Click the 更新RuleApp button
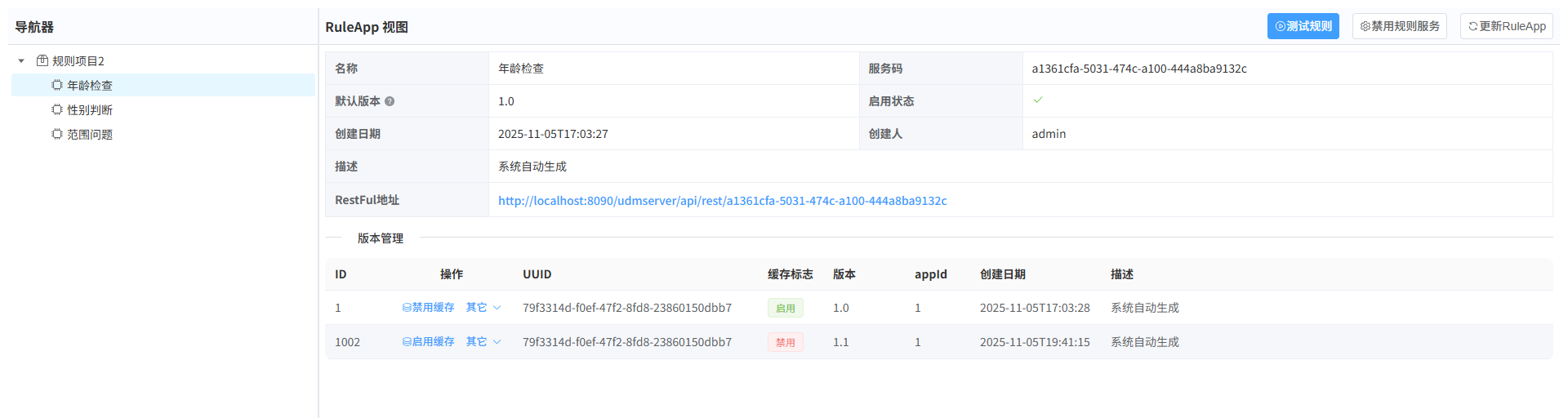 coord(1506,26)
